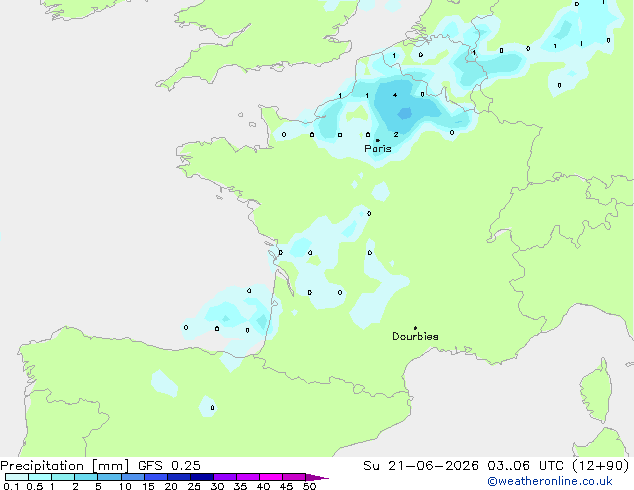
Task: Pick the palest 0.1–0.5 mm legend swatch
Action: 17,477
